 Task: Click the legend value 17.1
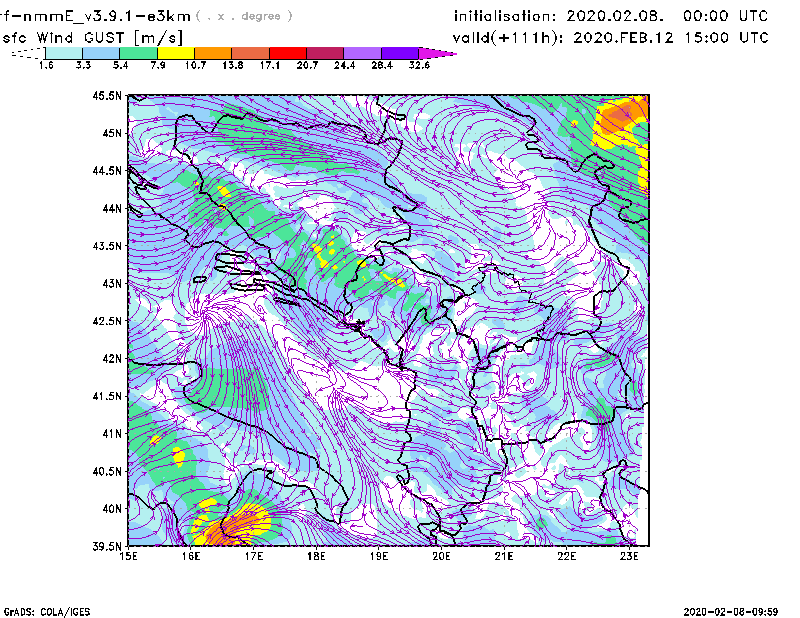[x=270, y=65]
